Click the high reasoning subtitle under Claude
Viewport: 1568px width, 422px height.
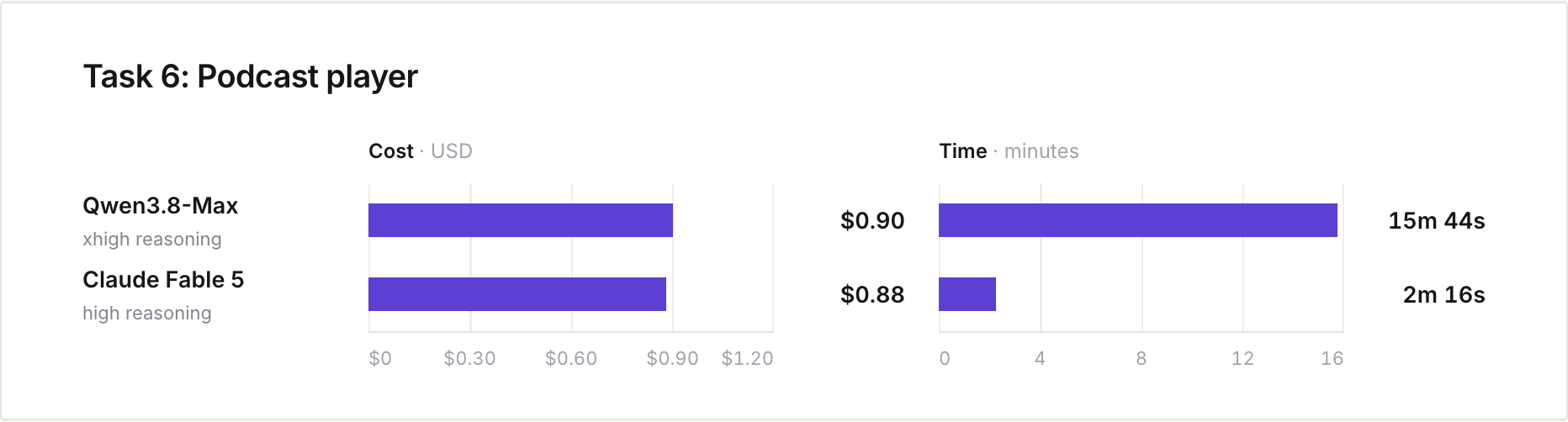147,314
